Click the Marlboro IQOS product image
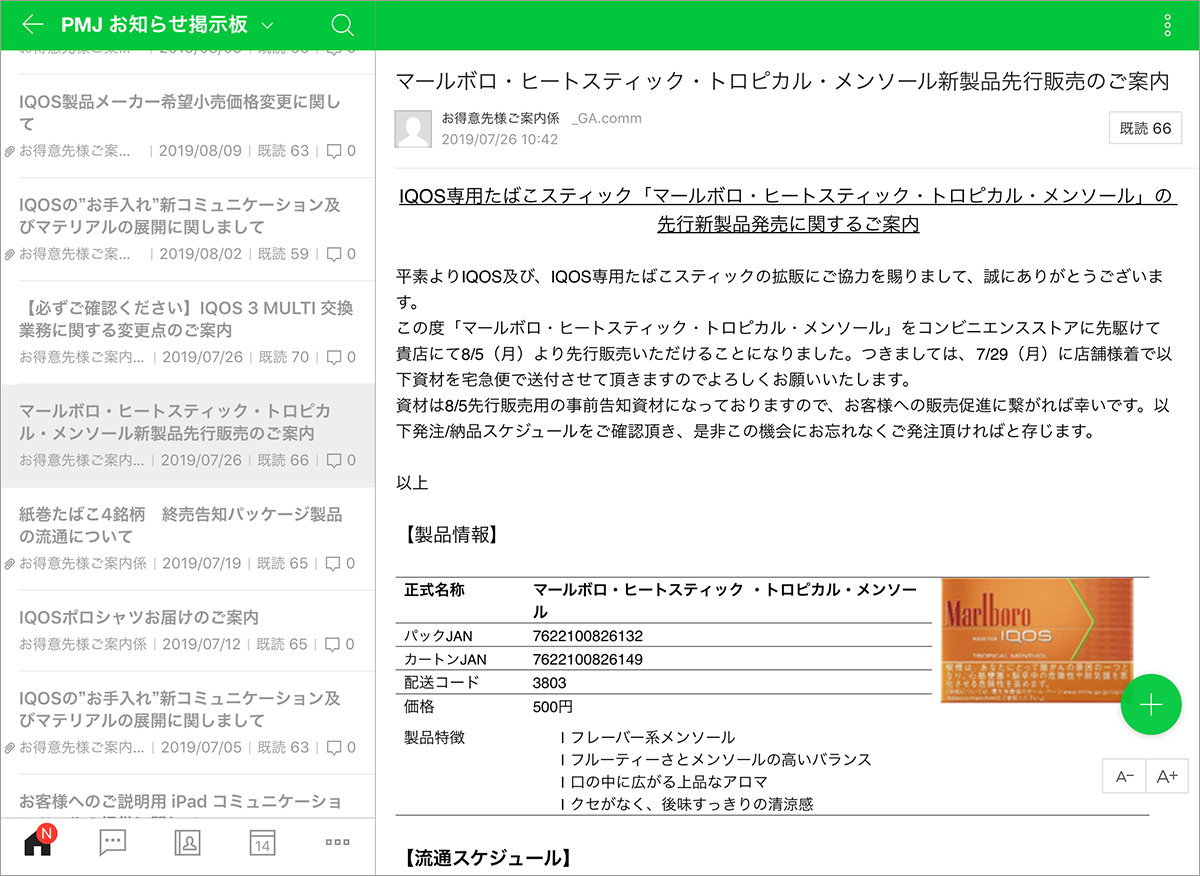The width and height of the screenshot is (1200, 876). (1036, 640)
